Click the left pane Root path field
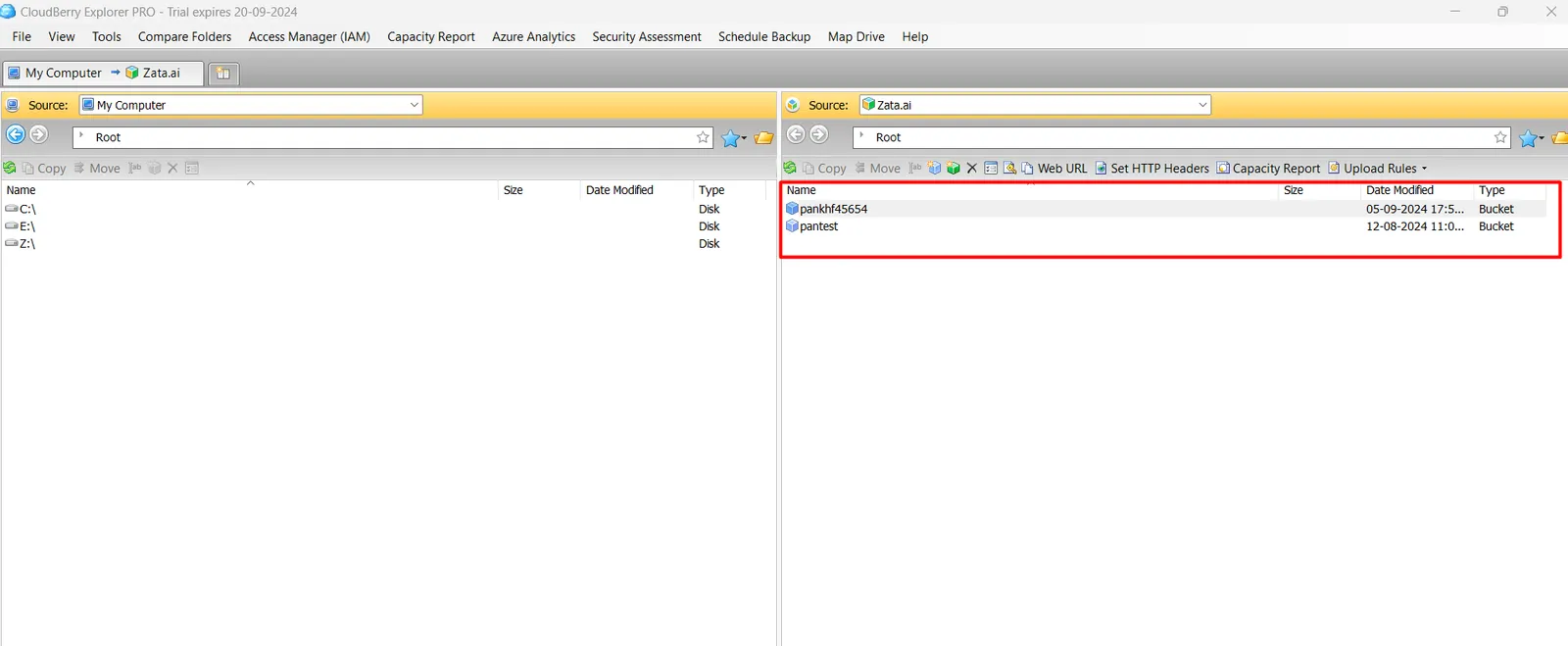 393,138
